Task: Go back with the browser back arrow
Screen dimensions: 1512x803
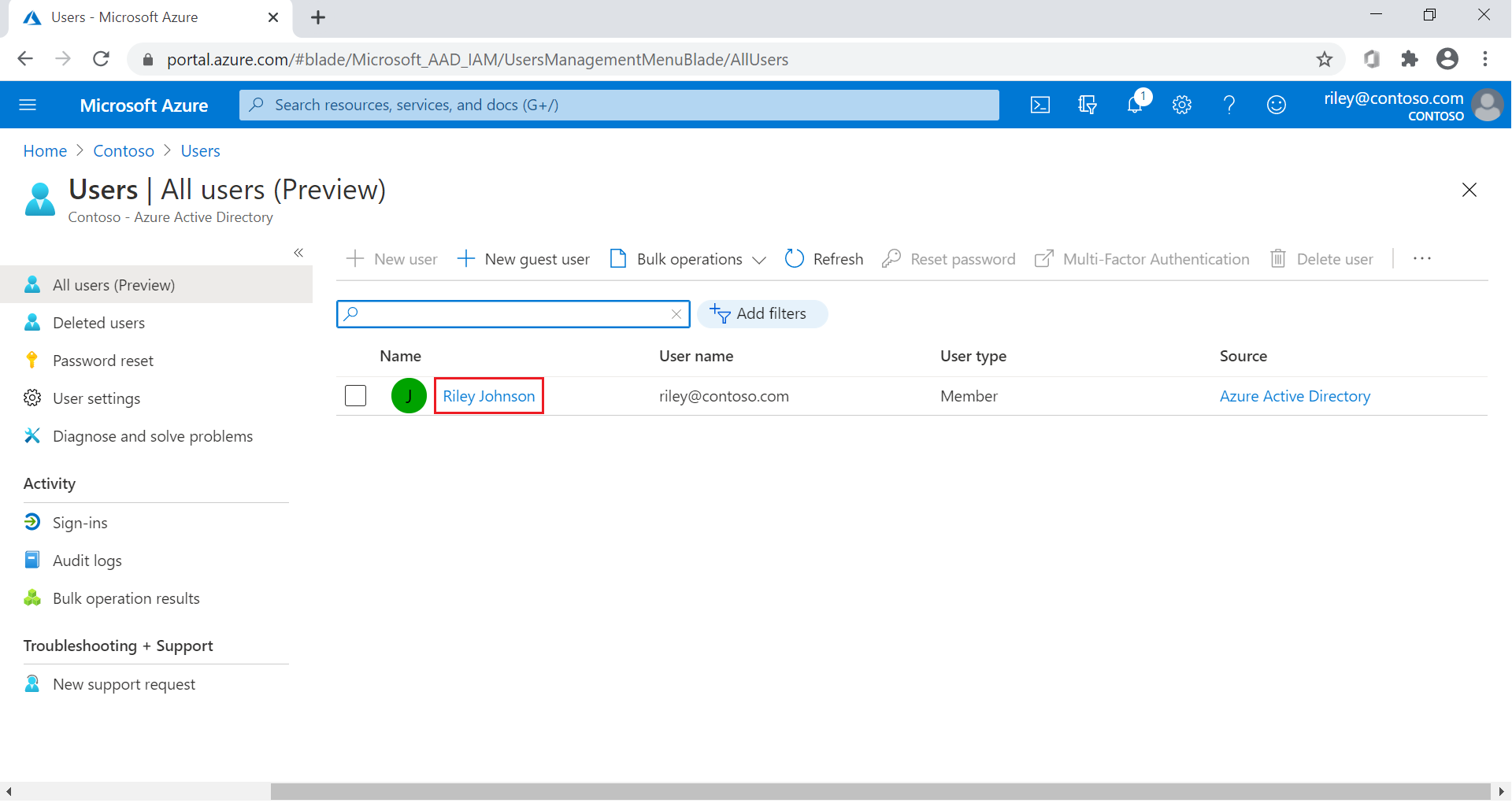Action: click(x=25, y=59)
